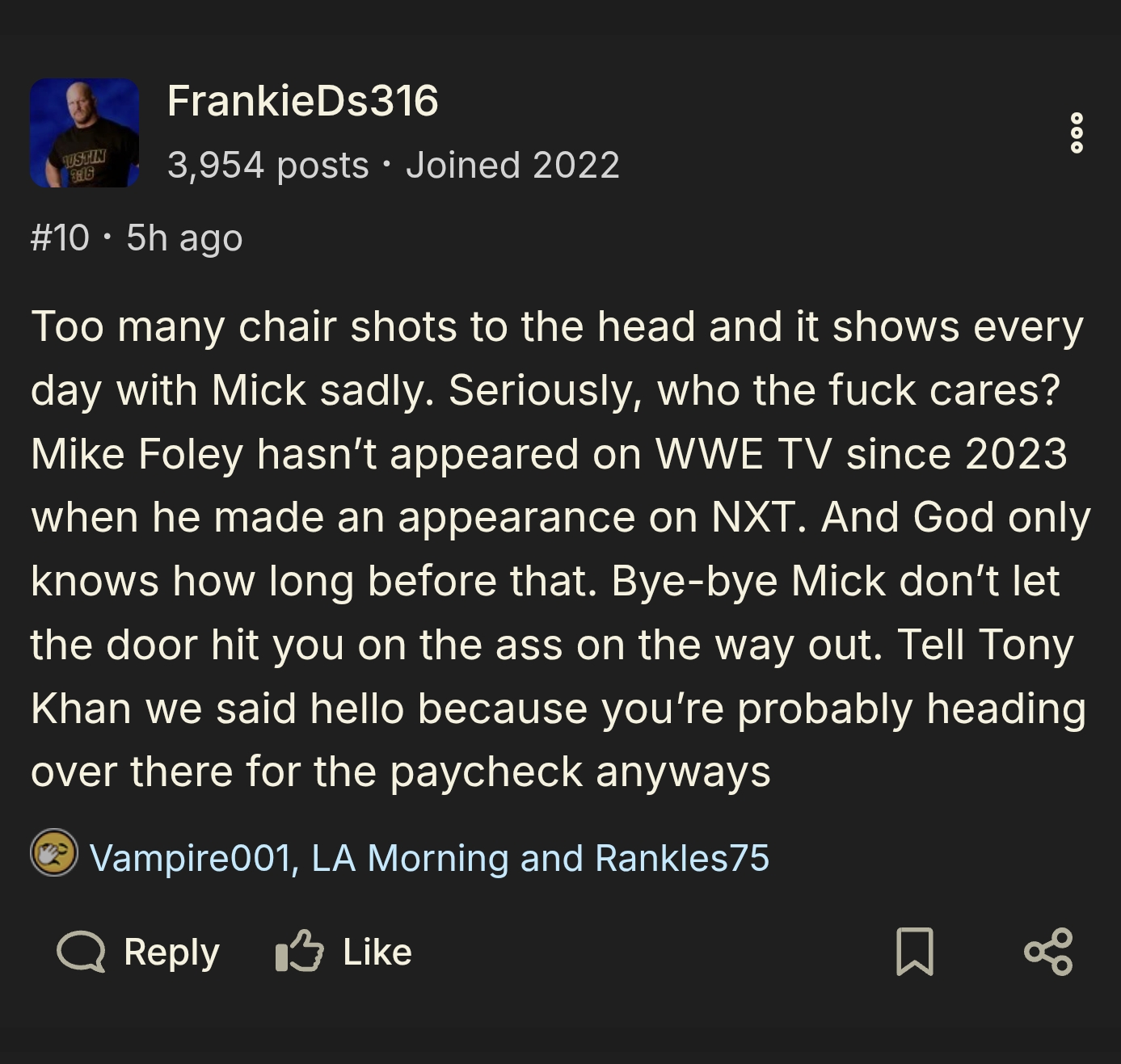Click the post body text paragraph

pos(558,517)
